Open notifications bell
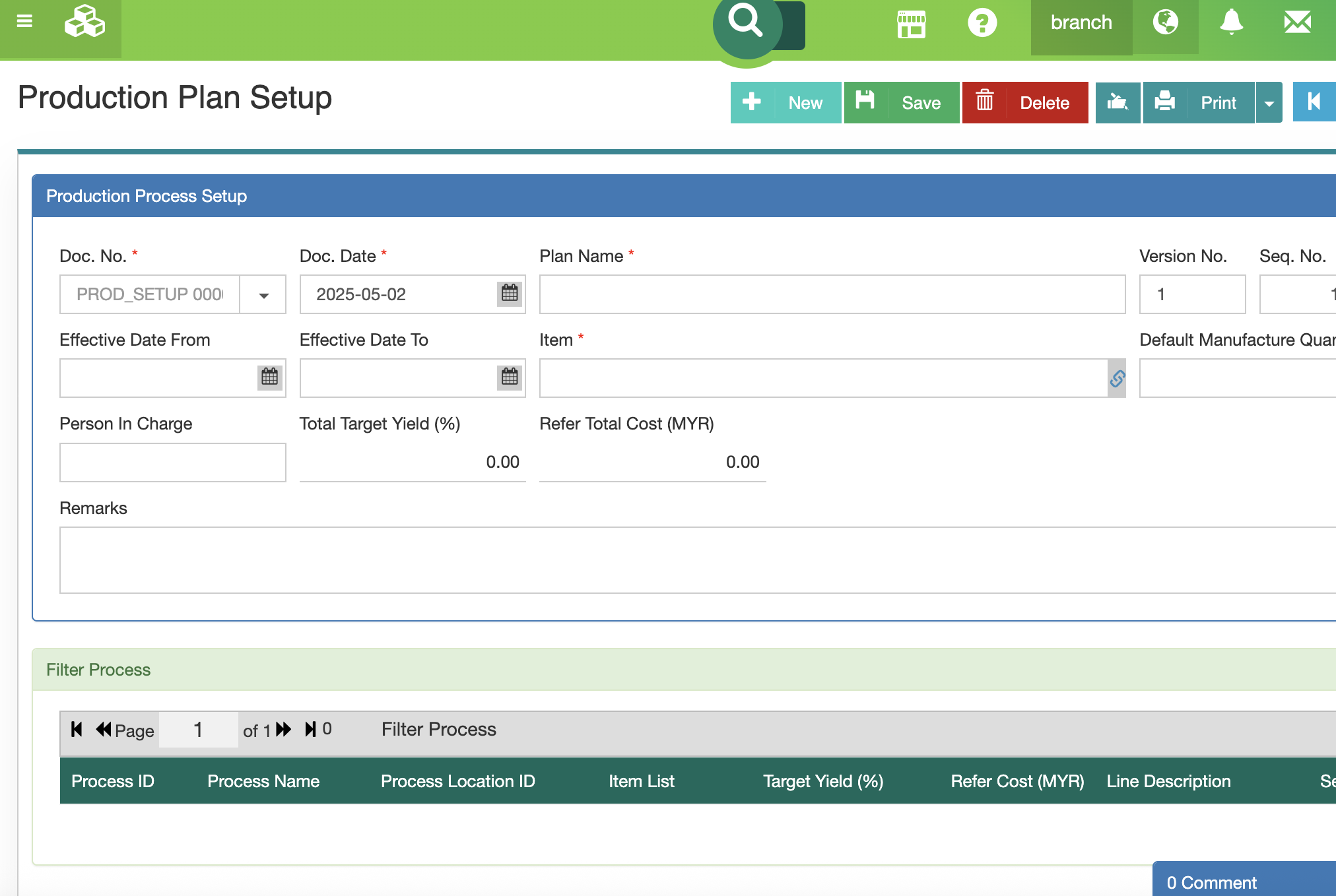 point(1231,23)
